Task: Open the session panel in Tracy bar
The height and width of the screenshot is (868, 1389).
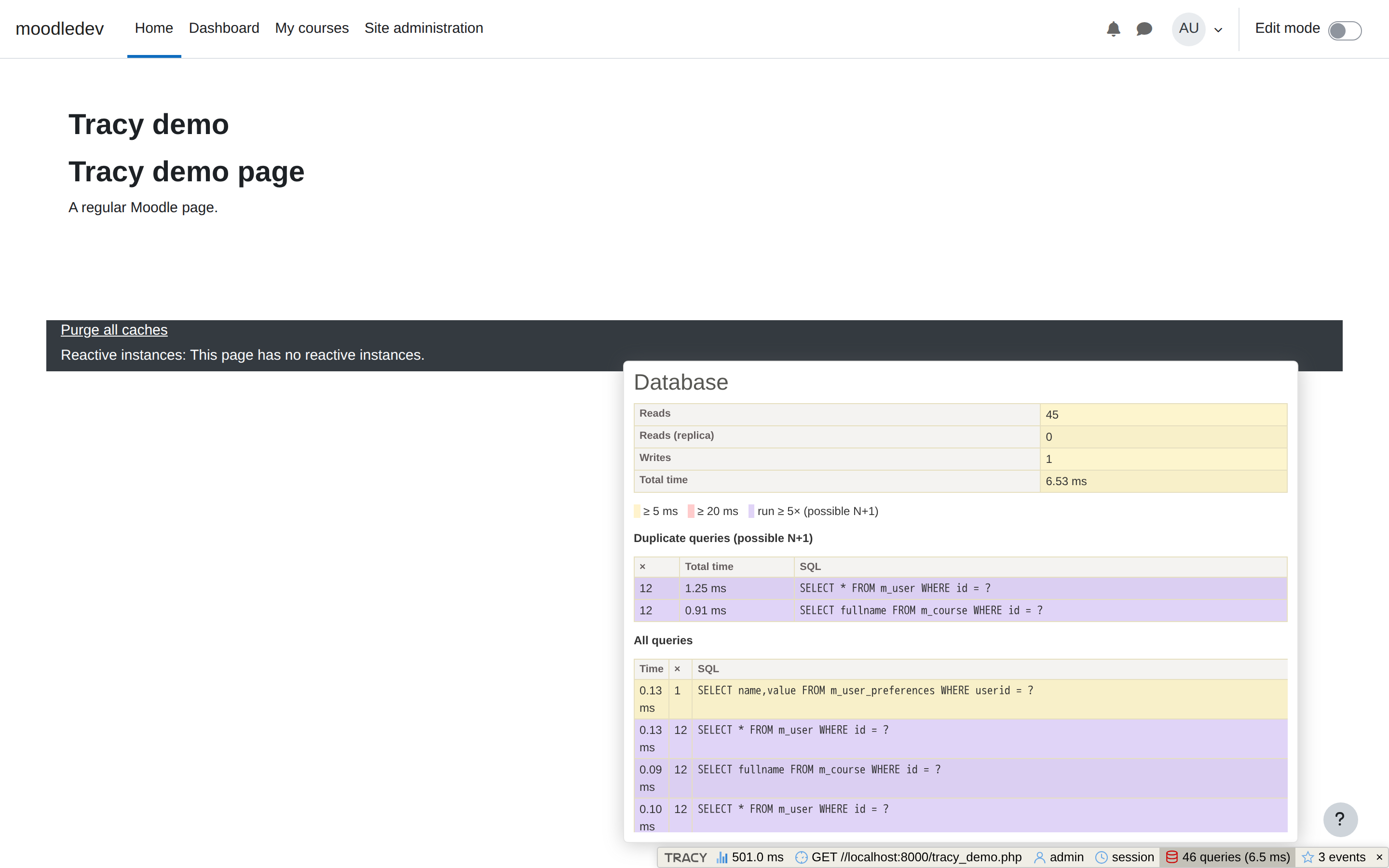Action: [x=1124, y=857]
